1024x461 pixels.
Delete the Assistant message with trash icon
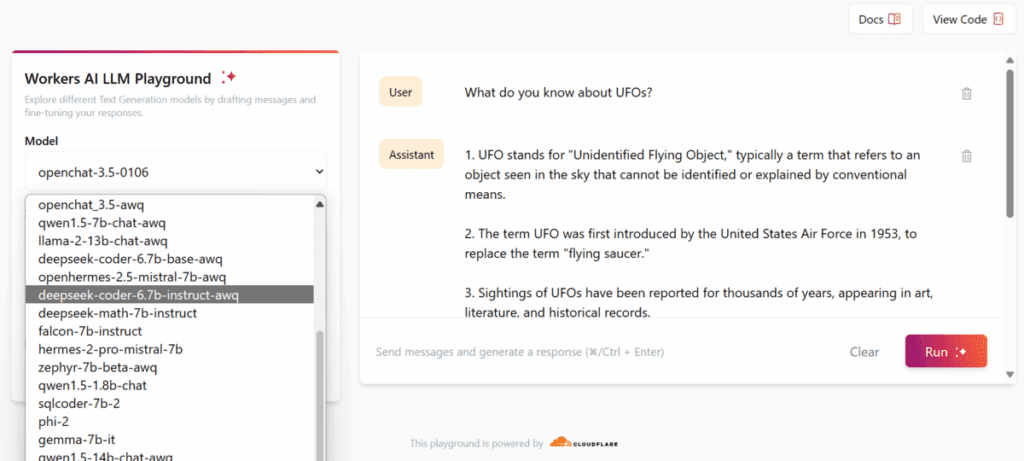967,156
